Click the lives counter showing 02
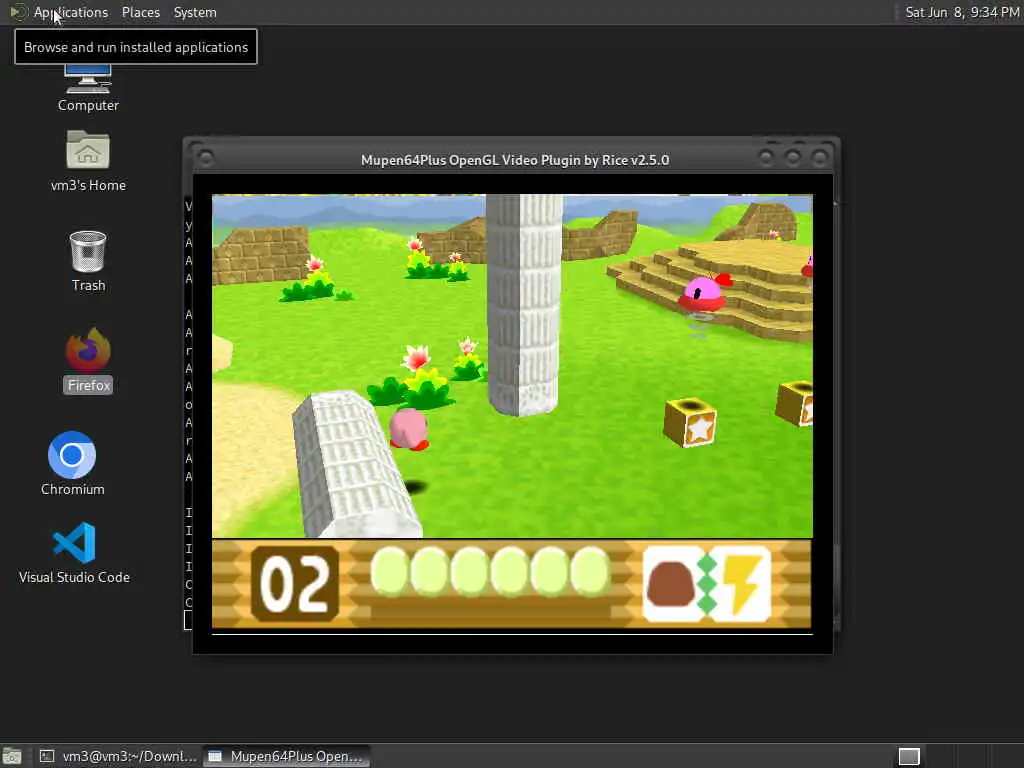 point(295,584)
